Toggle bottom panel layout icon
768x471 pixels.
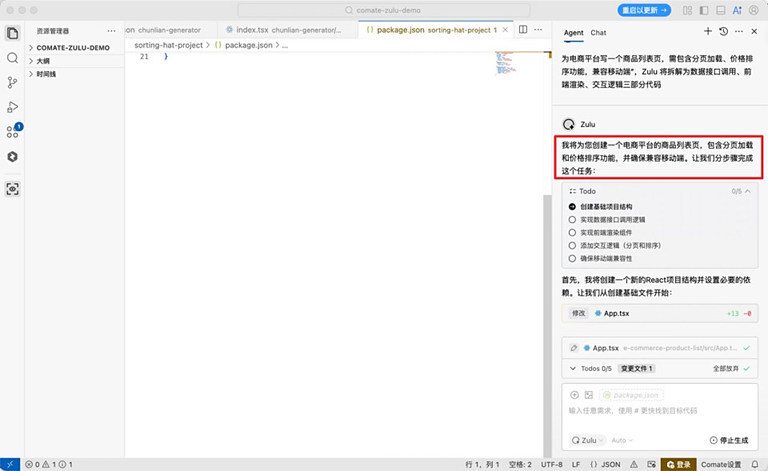point(720,10)
